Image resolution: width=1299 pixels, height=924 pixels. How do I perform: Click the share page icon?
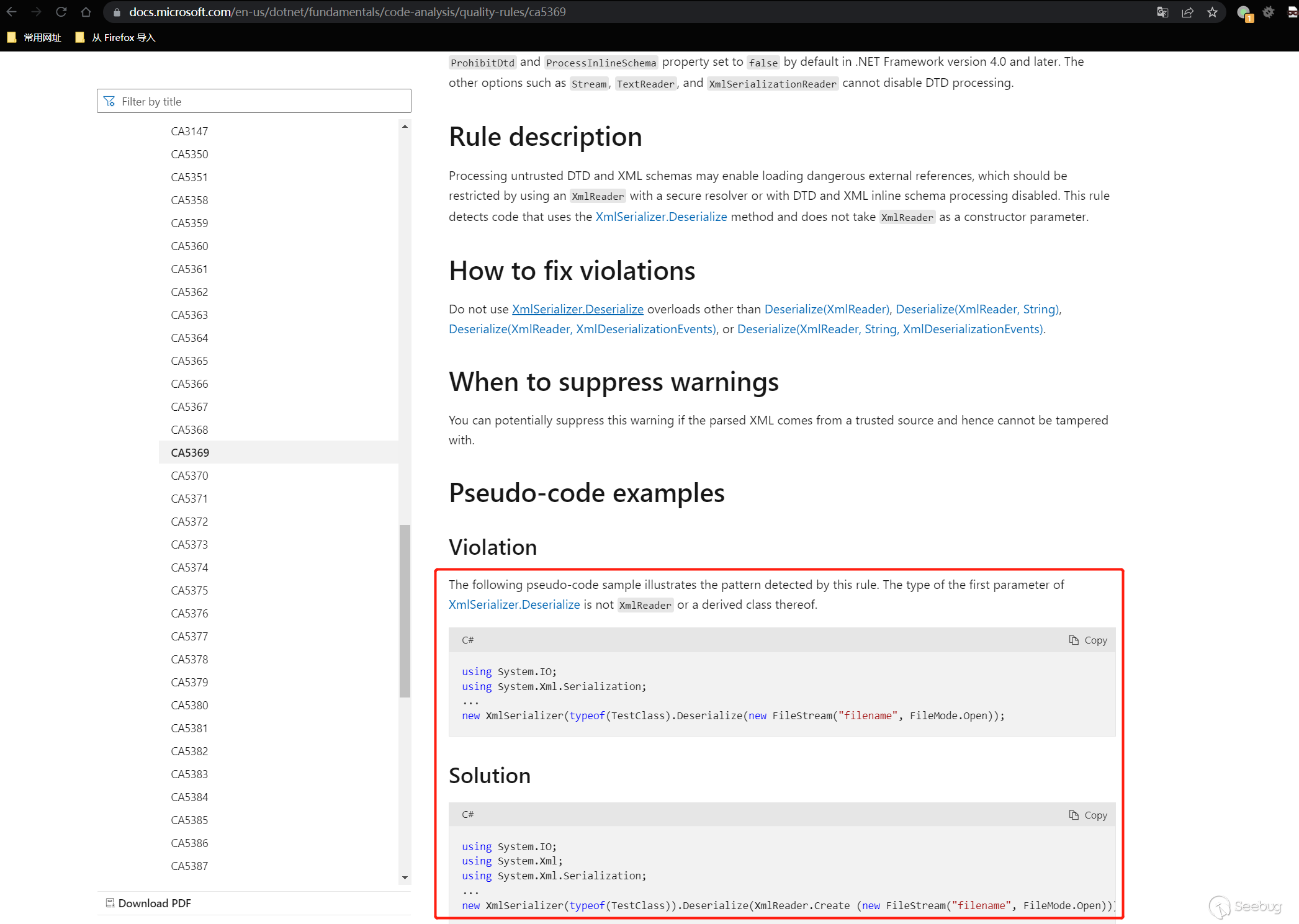click(x=1187, y=12)
